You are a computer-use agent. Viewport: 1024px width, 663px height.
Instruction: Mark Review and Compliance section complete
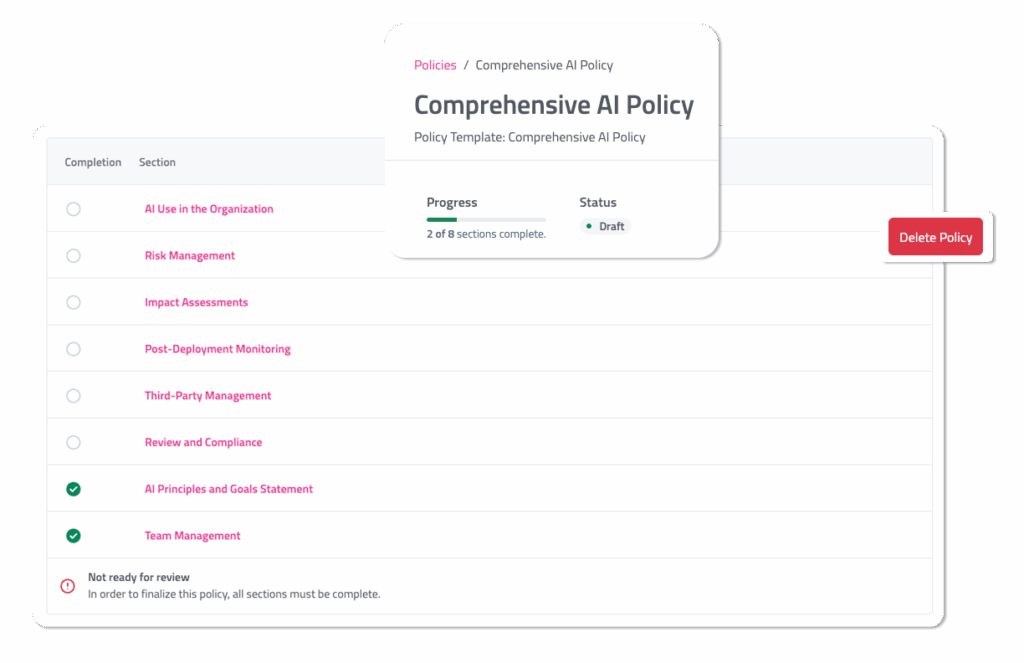(73, 442)
